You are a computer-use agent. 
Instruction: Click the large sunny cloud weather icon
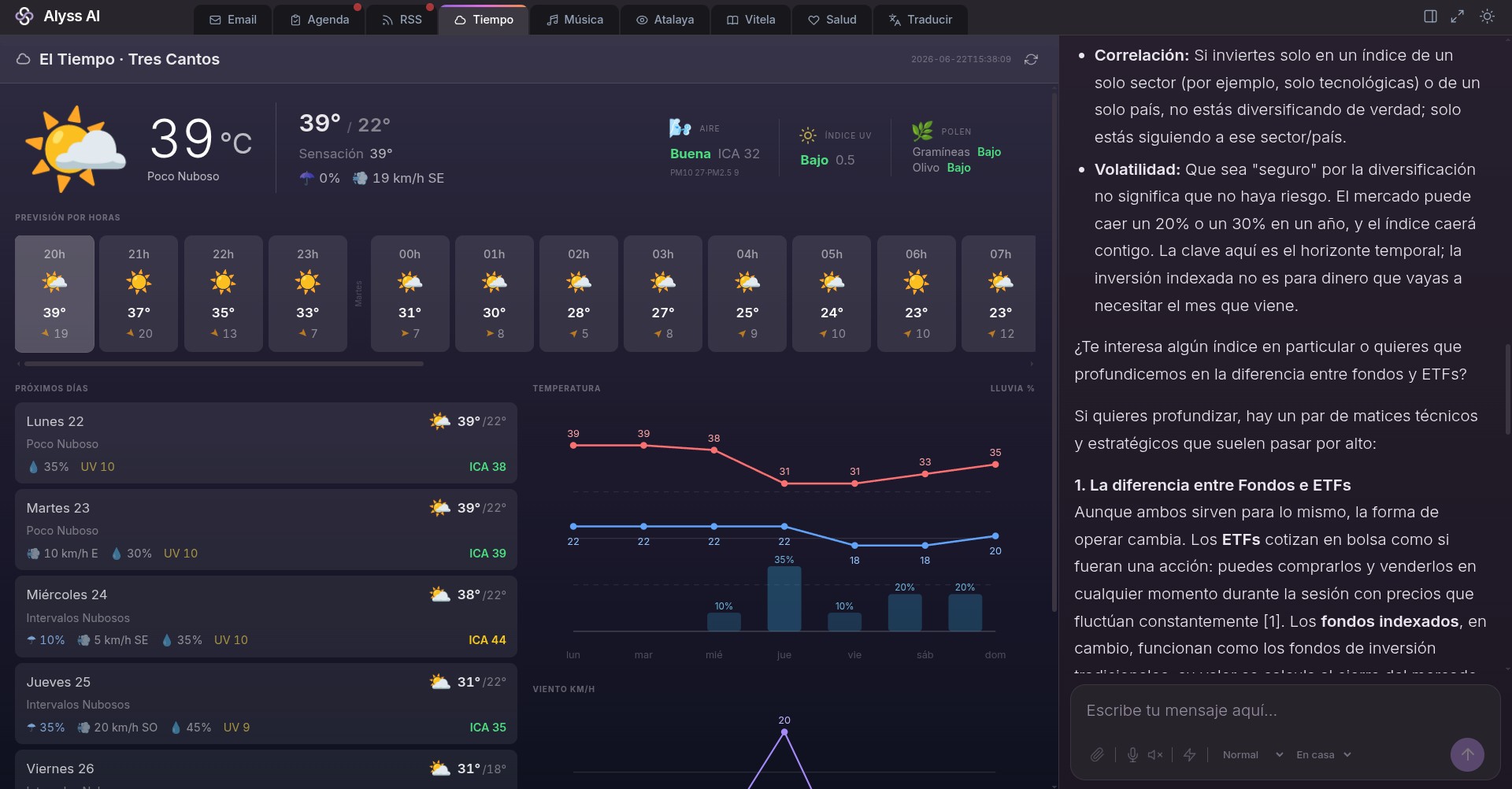pos(76,148)
